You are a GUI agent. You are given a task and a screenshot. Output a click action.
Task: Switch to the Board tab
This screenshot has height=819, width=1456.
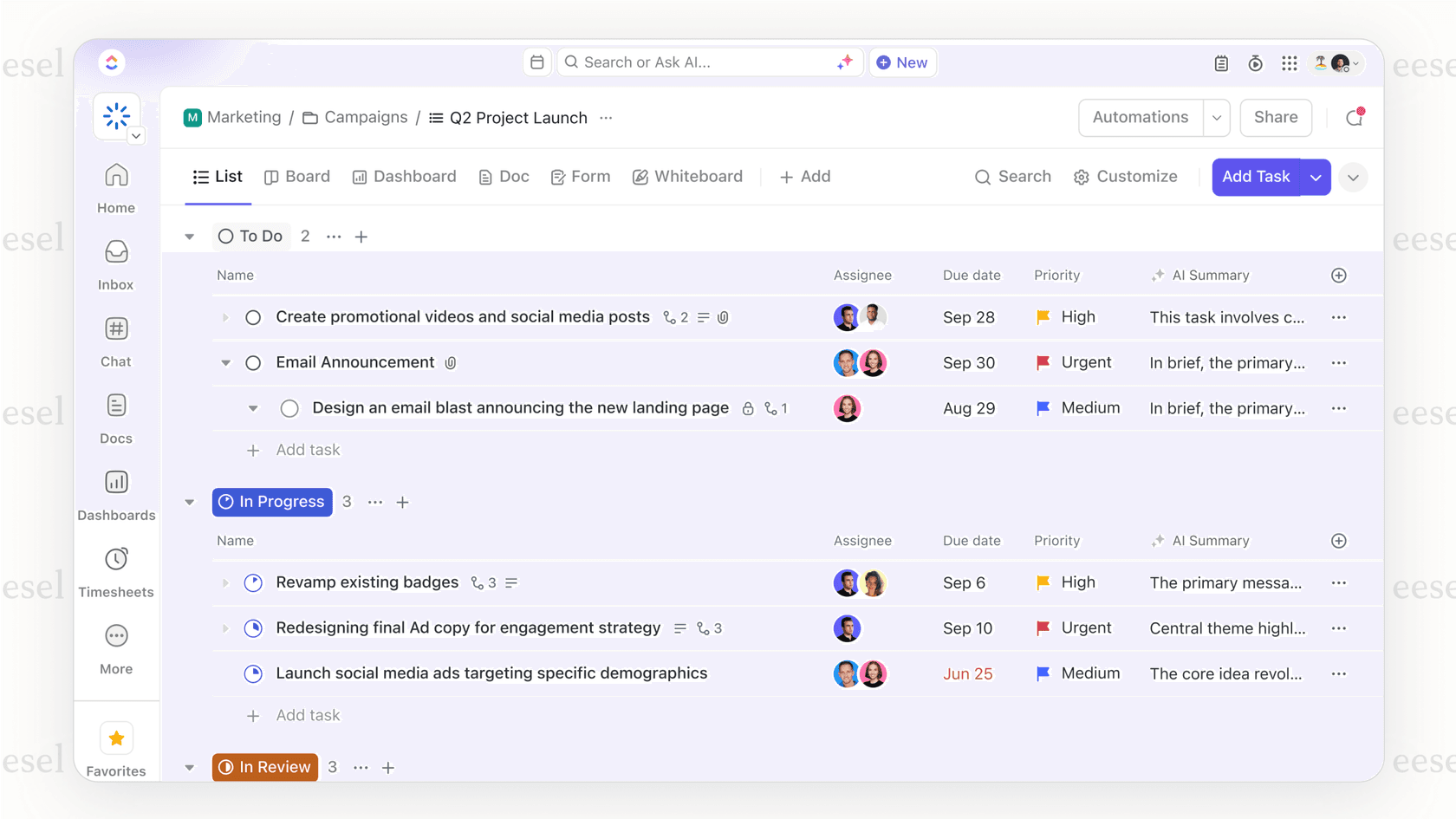[x=297, y=176]
